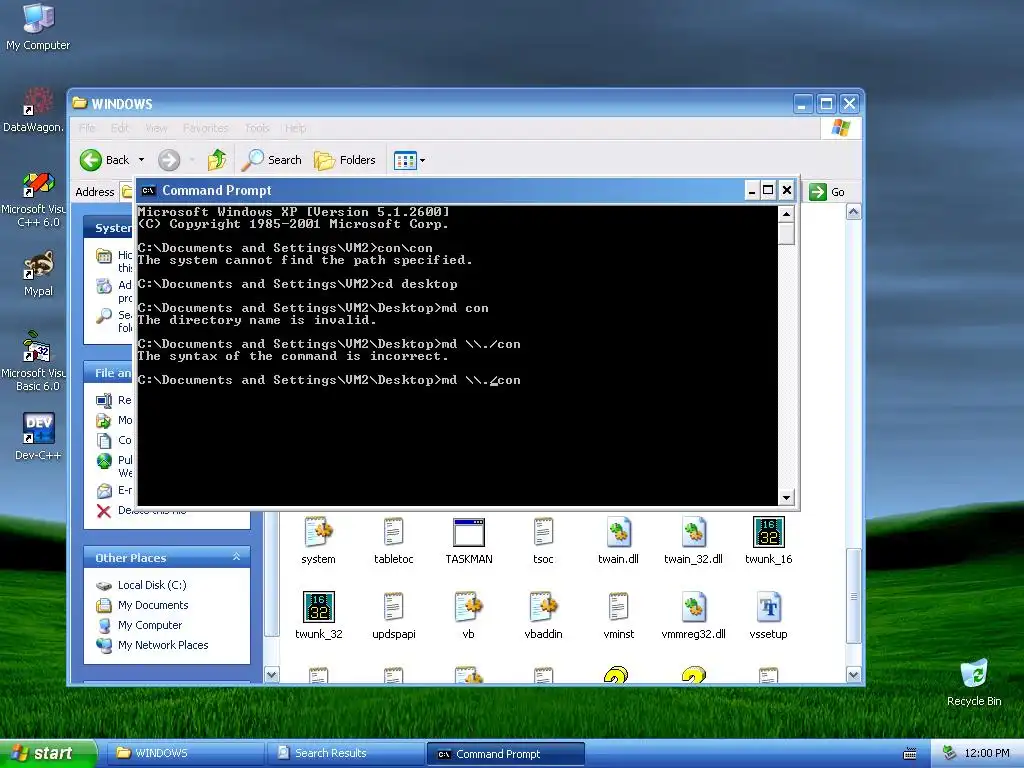Open Microsoft Visual Basic 6.0 shortcut
This screenshot has width=1024, height=768.
pos(36,362)
